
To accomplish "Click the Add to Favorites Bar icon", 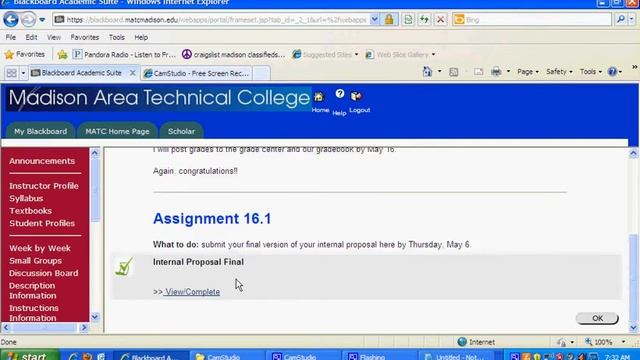I will 62,54.
